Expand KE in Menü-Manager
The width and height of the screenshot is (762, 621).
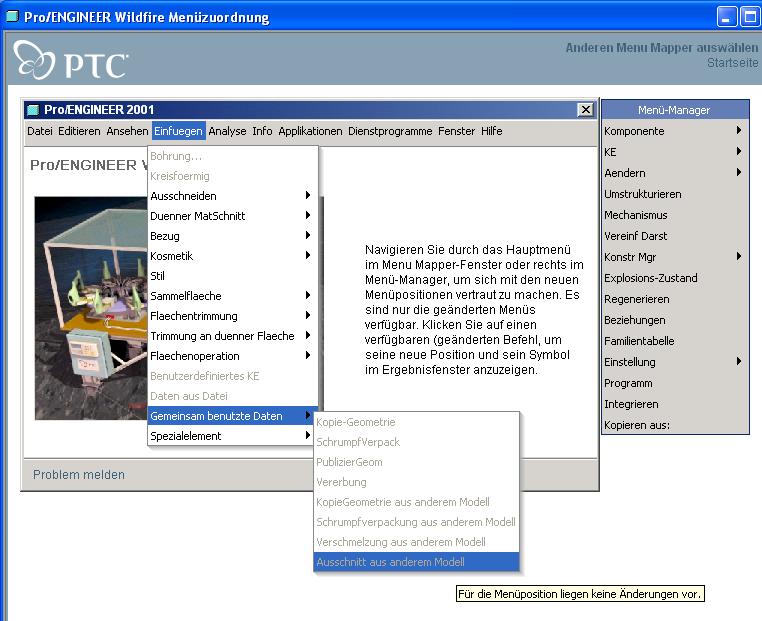(x=675, y=152)
